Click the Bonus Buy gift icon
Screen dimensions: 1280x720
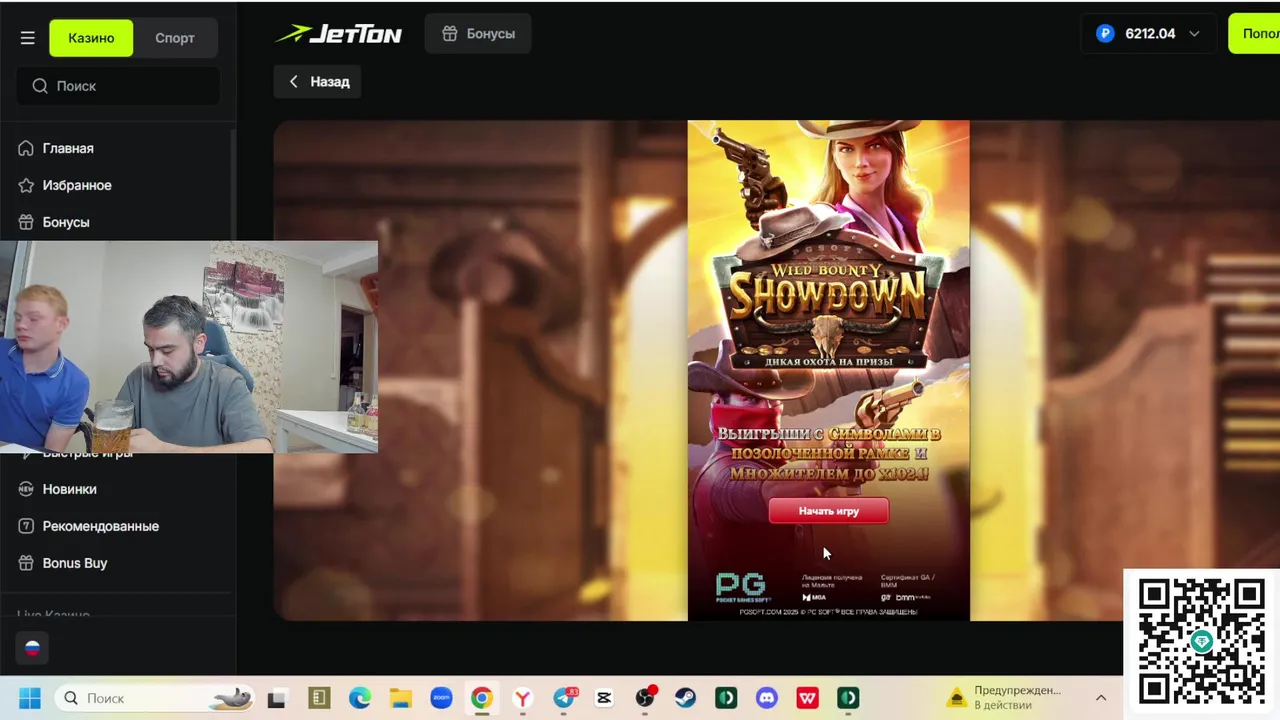coord(26,563)
